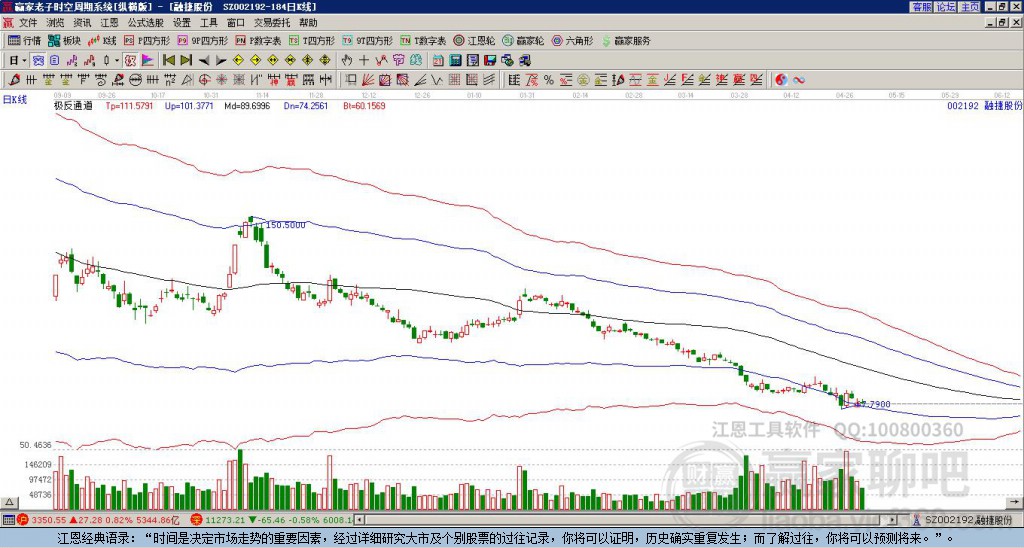1024x548 pixels.
Task: Jump to first bar with green arrow
Action: click(168, 61)
